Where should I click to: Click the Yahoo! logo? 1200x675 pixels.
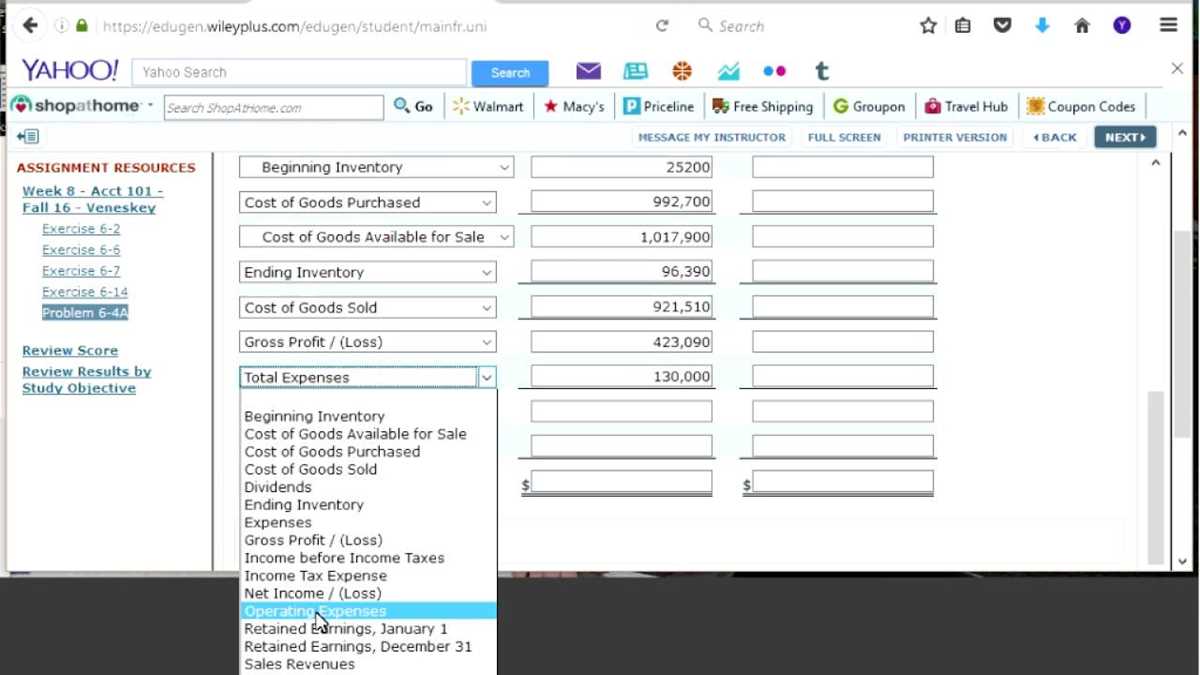[70, 70]
